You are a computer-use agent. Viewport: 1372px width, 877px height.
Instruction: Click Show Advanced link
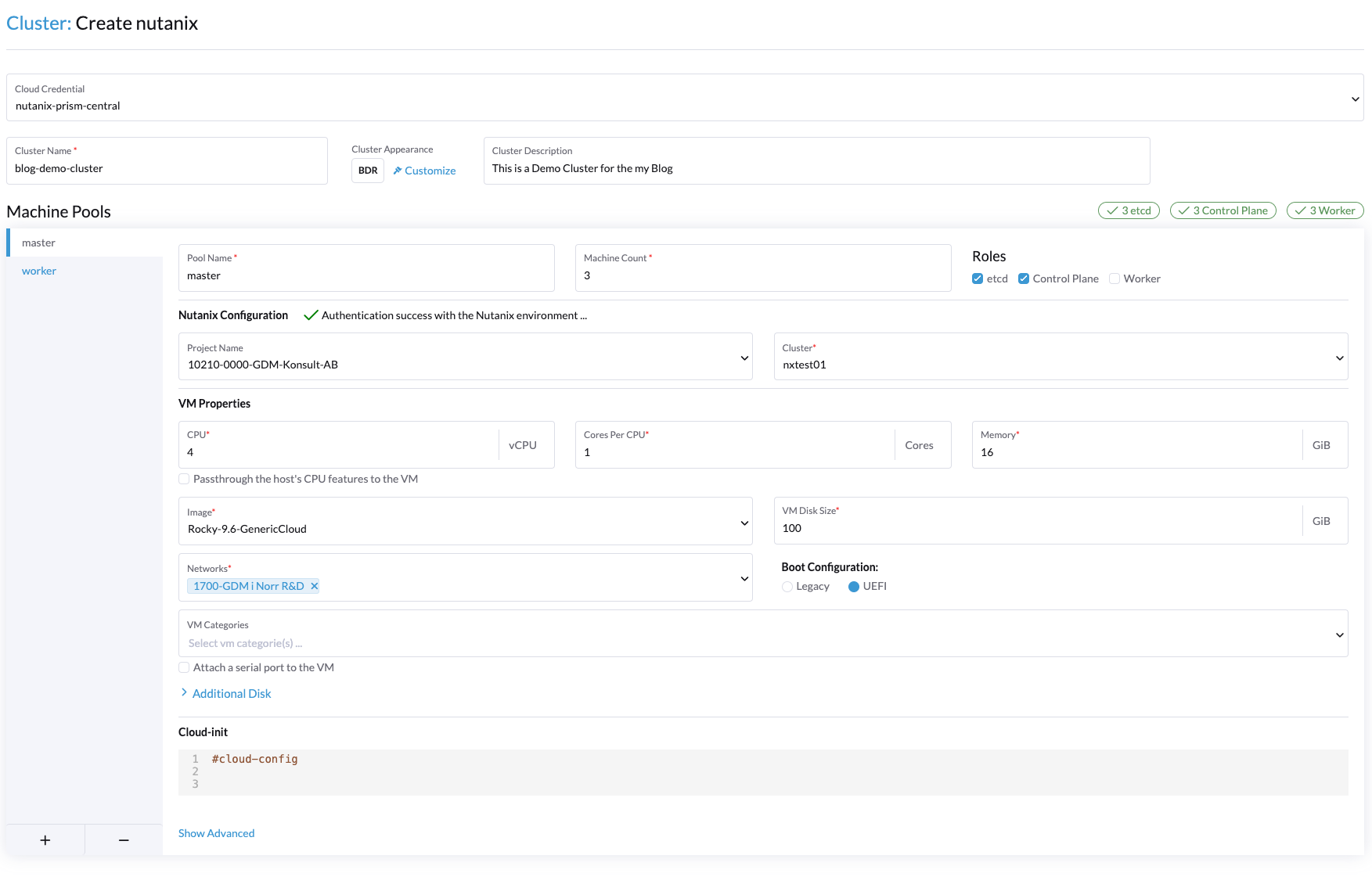click(217, 833)
